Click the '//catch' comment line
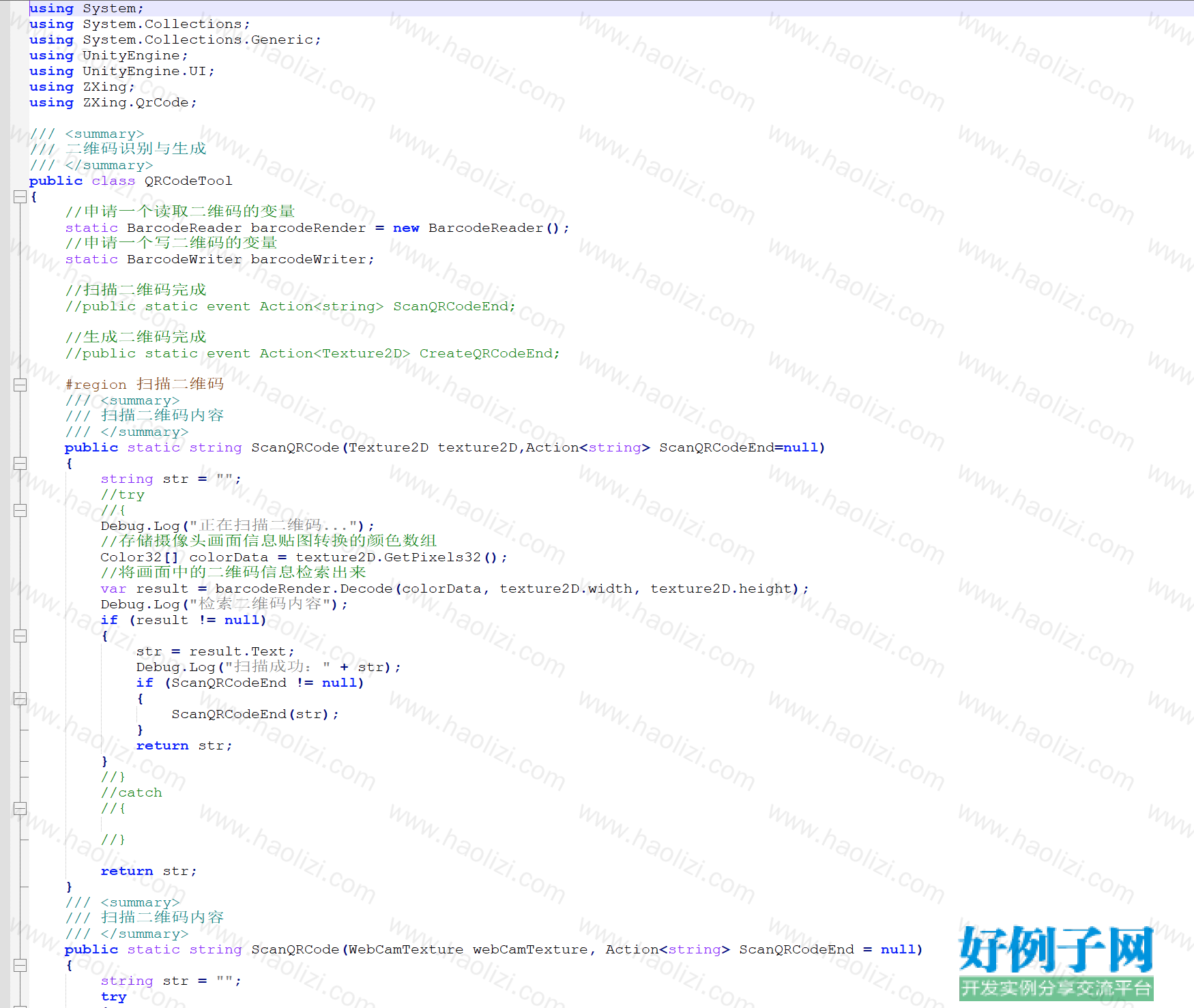Viewport: 1194px width, 1008px height. pyautogui.click(x=132, y=792)
